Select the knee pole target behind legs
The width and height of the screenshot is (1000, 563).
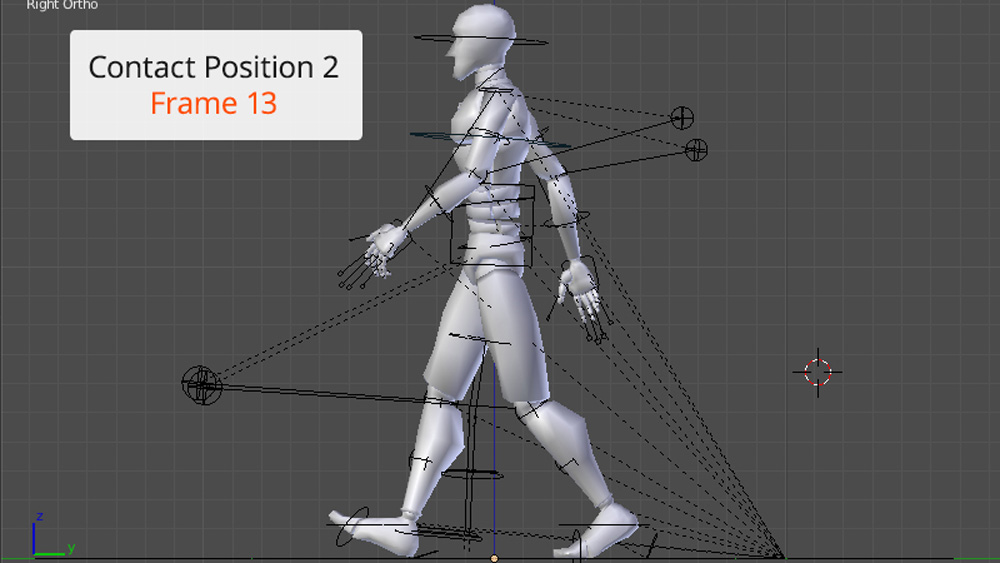(x=201, y=383)
